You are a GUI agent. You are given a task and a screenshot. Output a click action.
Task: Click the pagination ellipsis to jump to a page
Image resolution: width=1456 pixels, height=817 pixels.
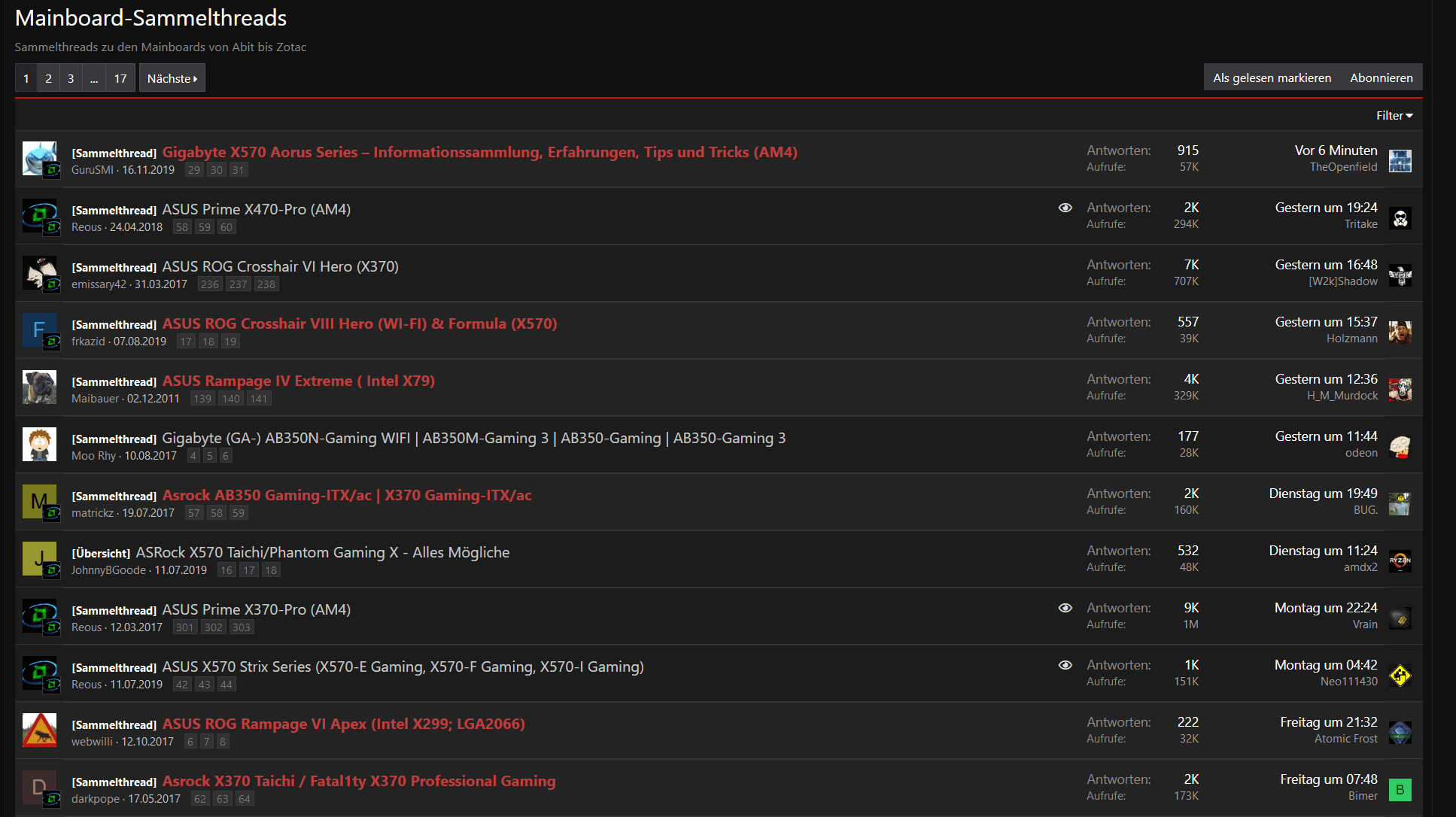(x=93, y=78)
